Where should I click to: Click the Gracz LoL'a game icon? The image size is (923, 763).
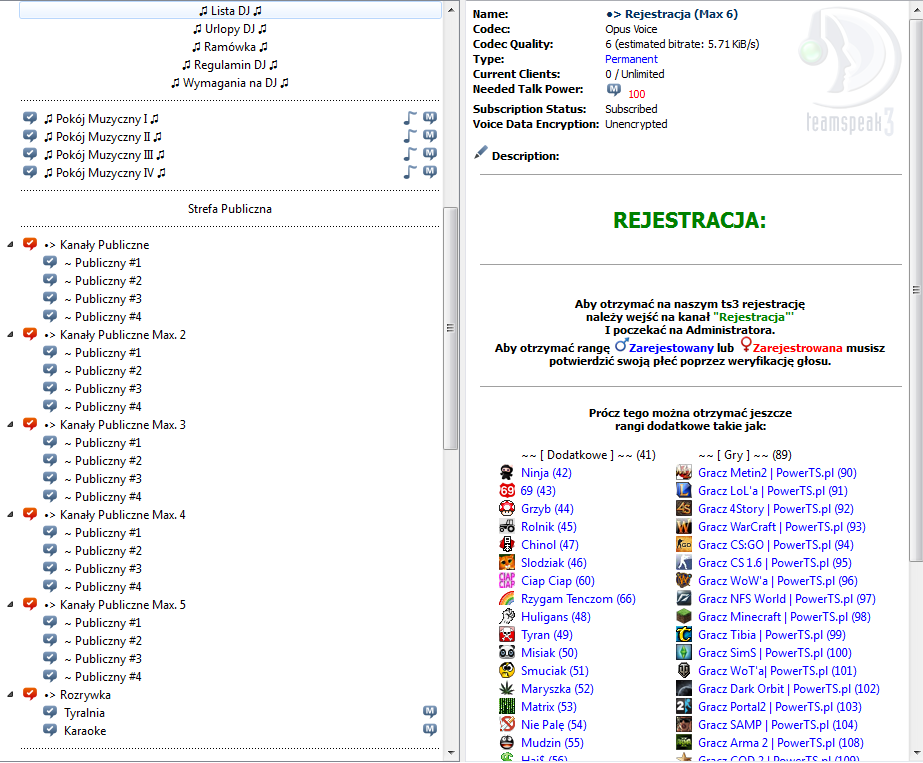(x=683, y=490)
